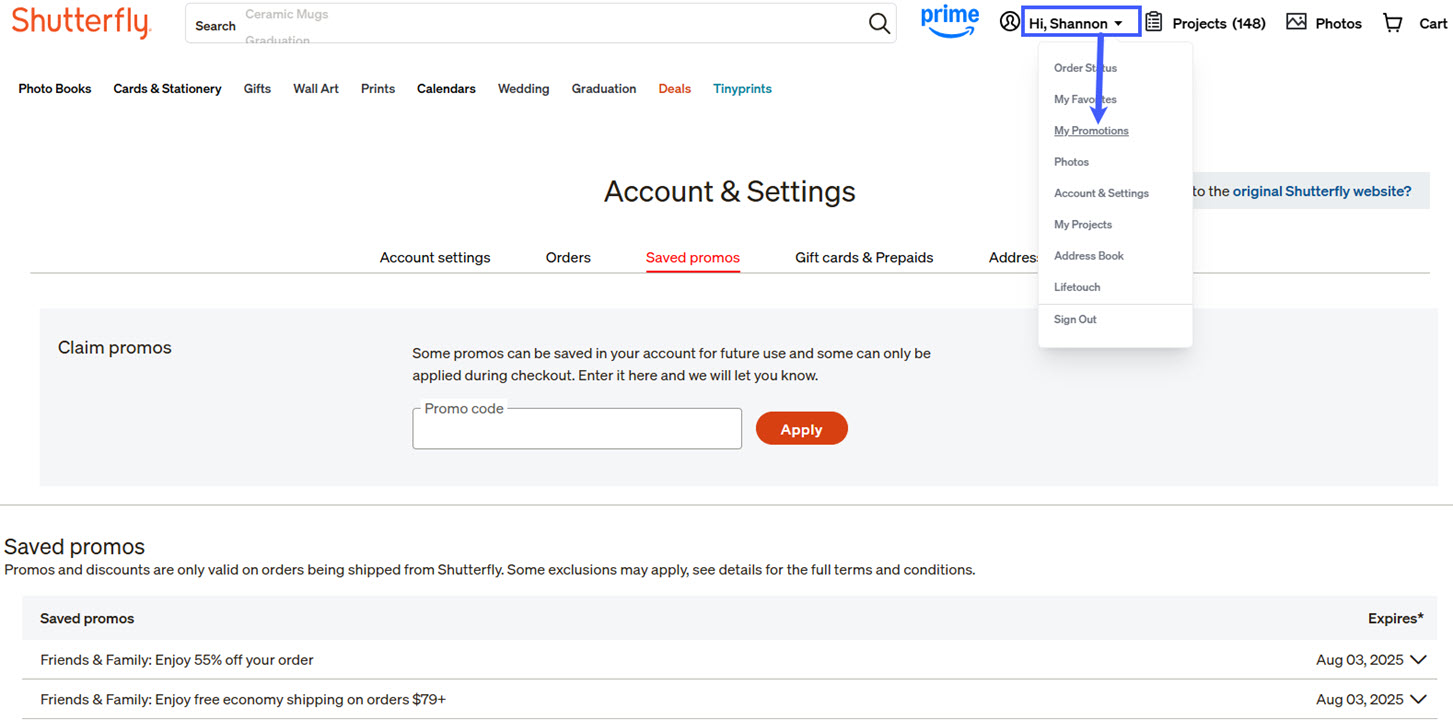Go to the Wall Art category

click(316, 89)
